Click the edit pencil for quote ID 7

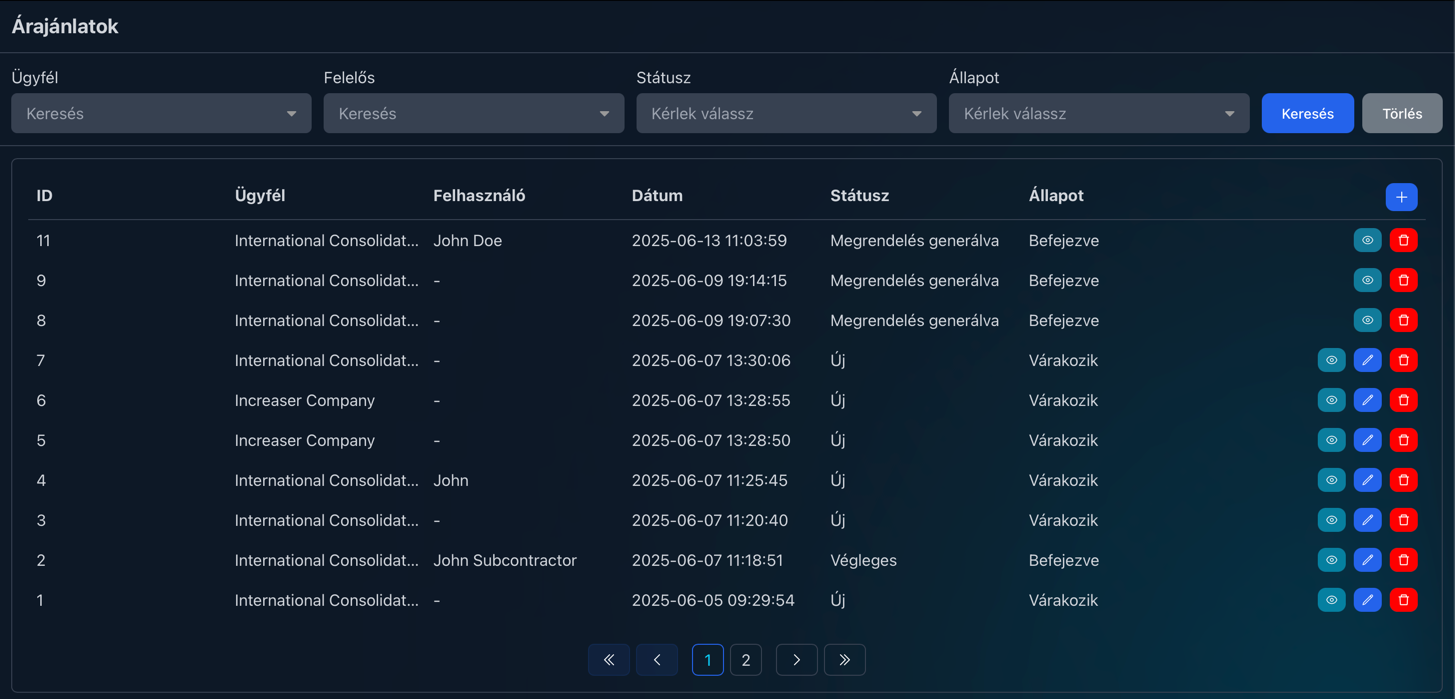(1367, 360)
